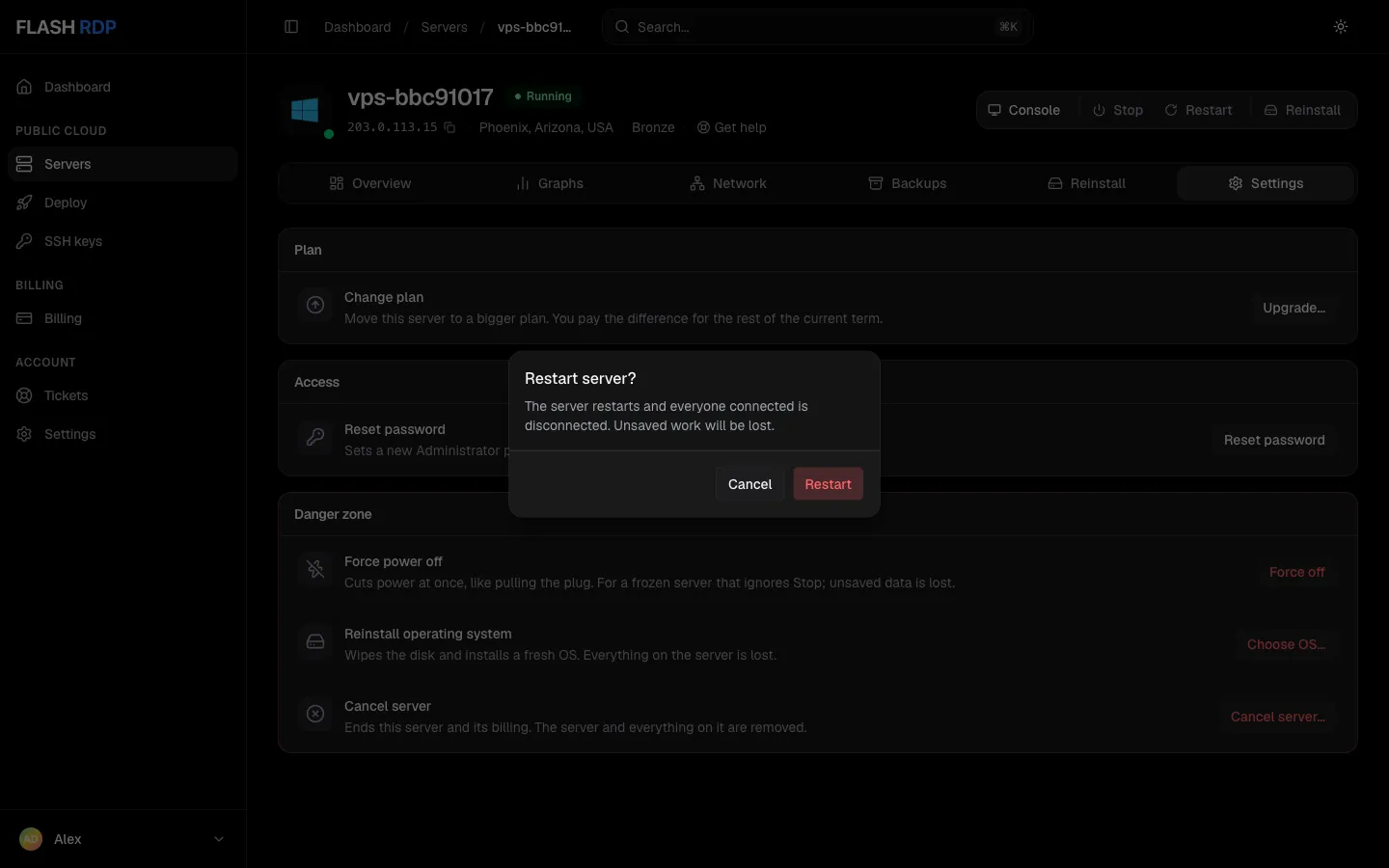Click the Reinstall operating system disk icon

tap(315, 641)
